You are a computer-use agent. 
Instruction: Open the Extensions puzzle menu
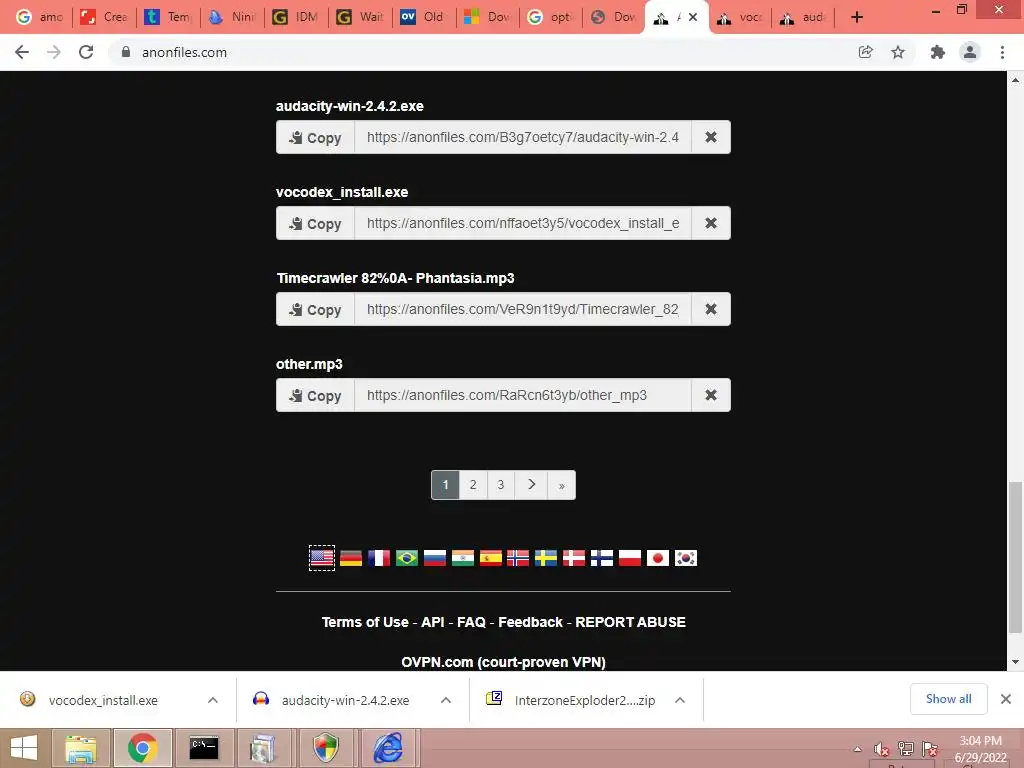pos(938,52)
